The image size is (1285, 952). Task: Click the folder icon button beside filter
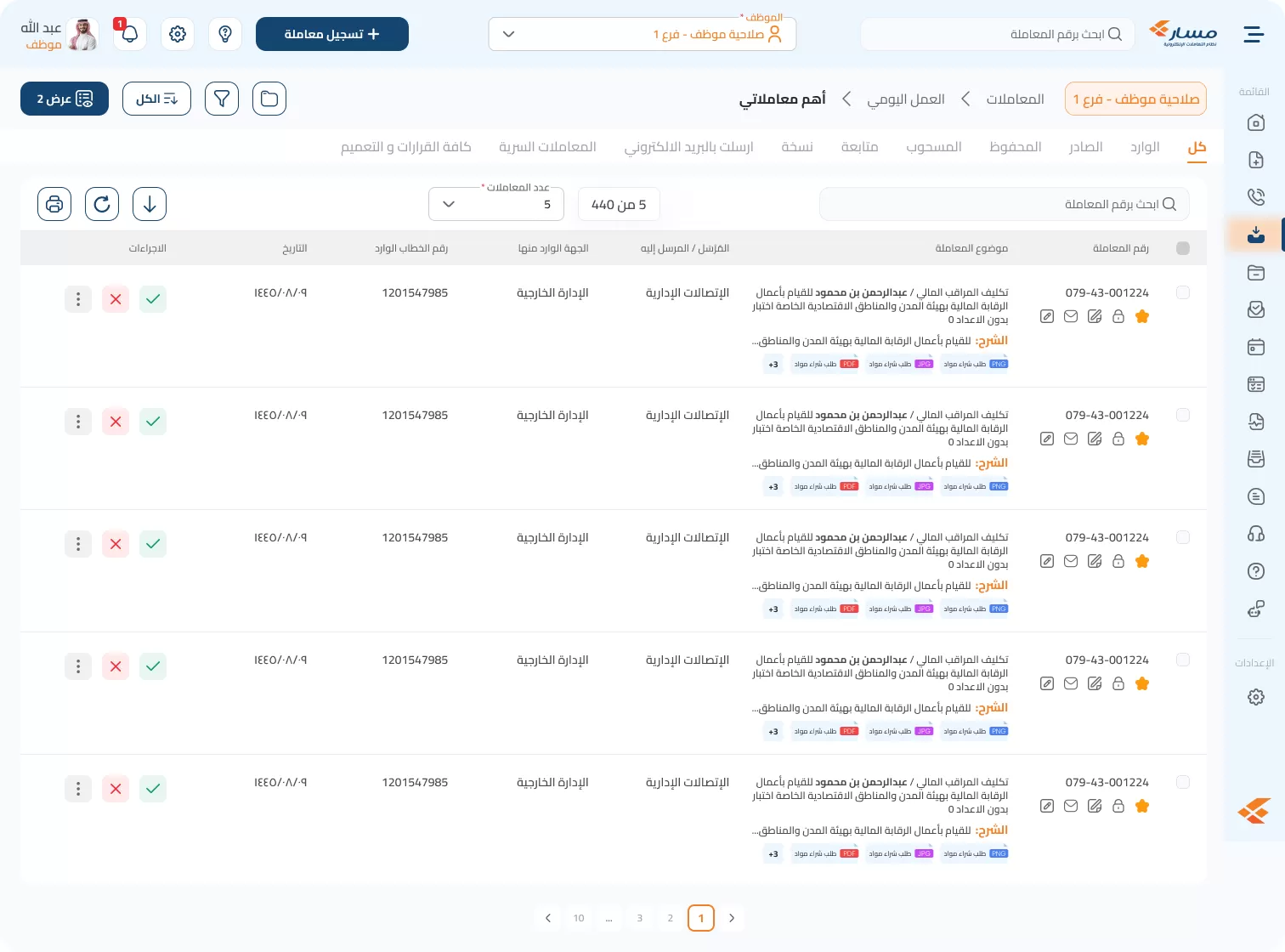point(269,99)
